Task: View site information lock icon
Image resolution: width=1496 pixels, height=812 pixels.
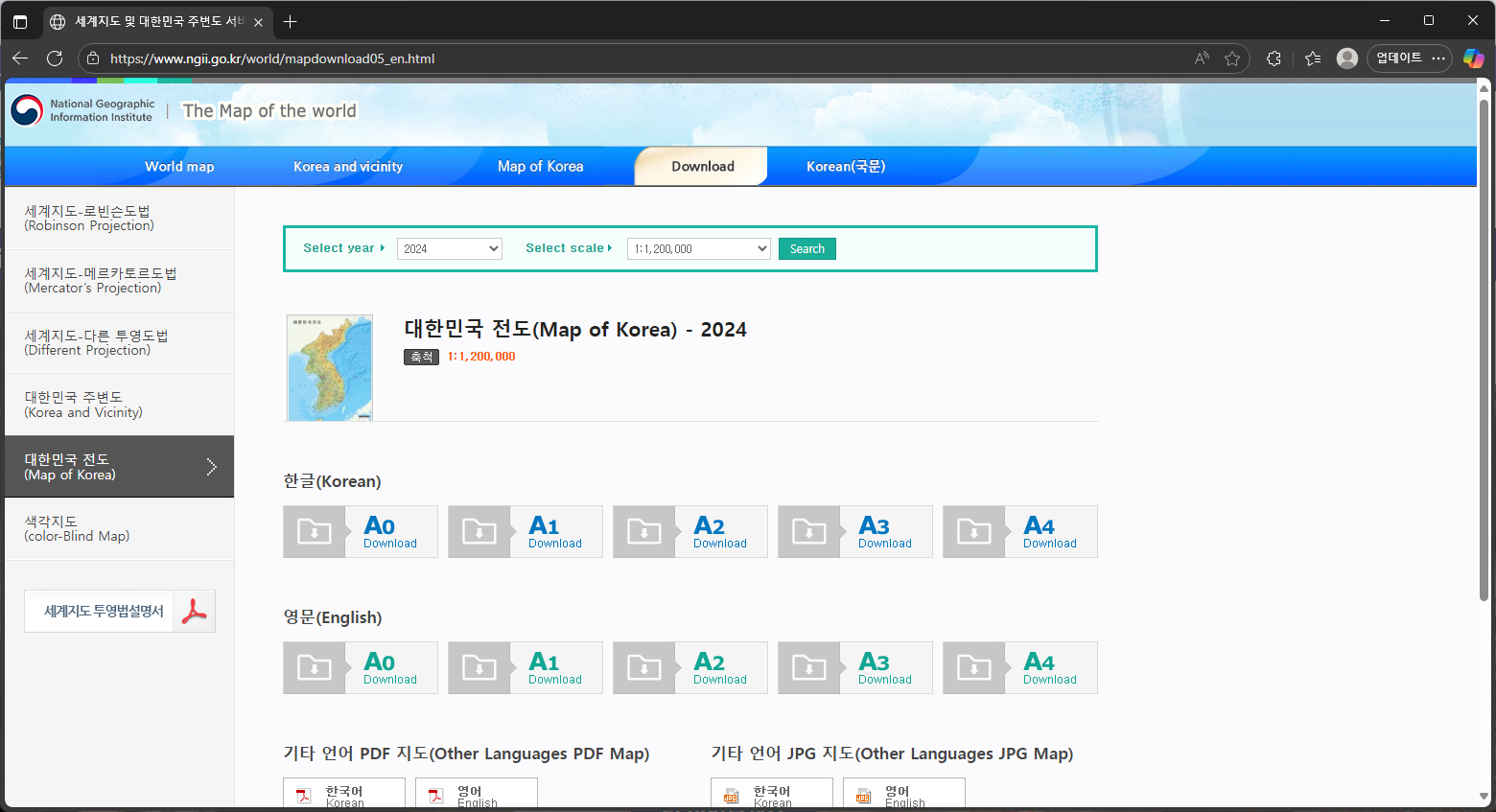Action: point(93,58)
